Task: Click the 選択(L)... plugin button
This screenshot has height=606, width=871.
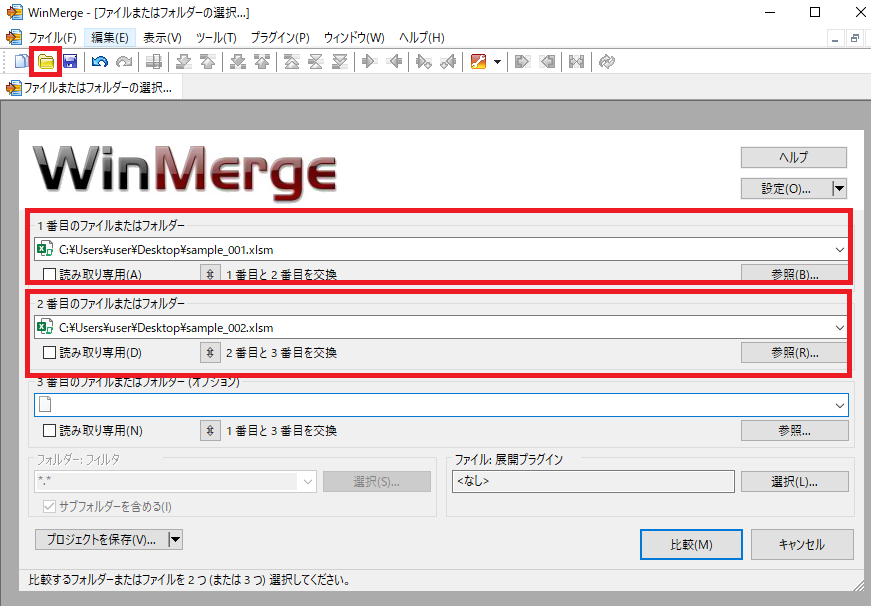Action: pos(794,482)
